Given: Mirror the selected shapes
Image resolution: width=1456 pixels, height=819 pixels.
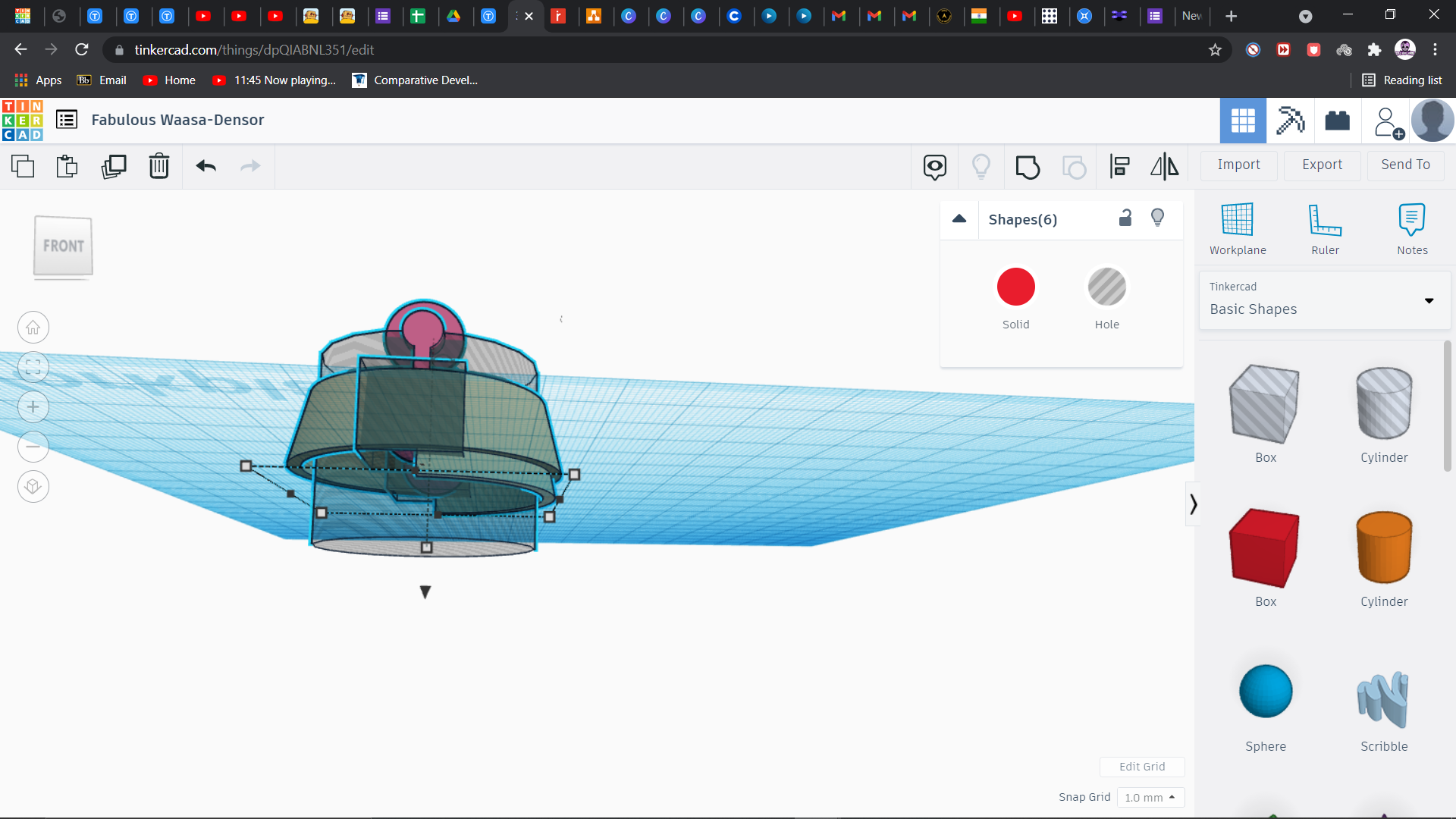Looking at the screenshot, I should coord(1164,166).
